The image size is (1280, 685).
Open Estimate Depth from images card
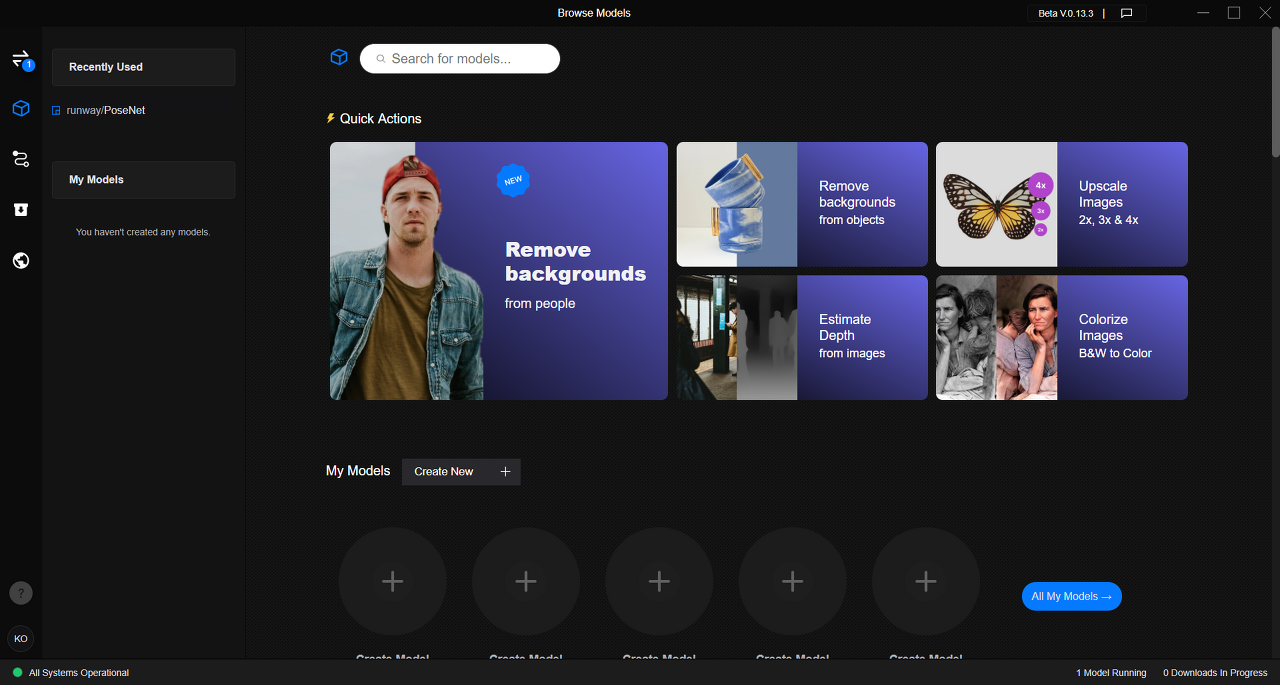pos(802,338)
